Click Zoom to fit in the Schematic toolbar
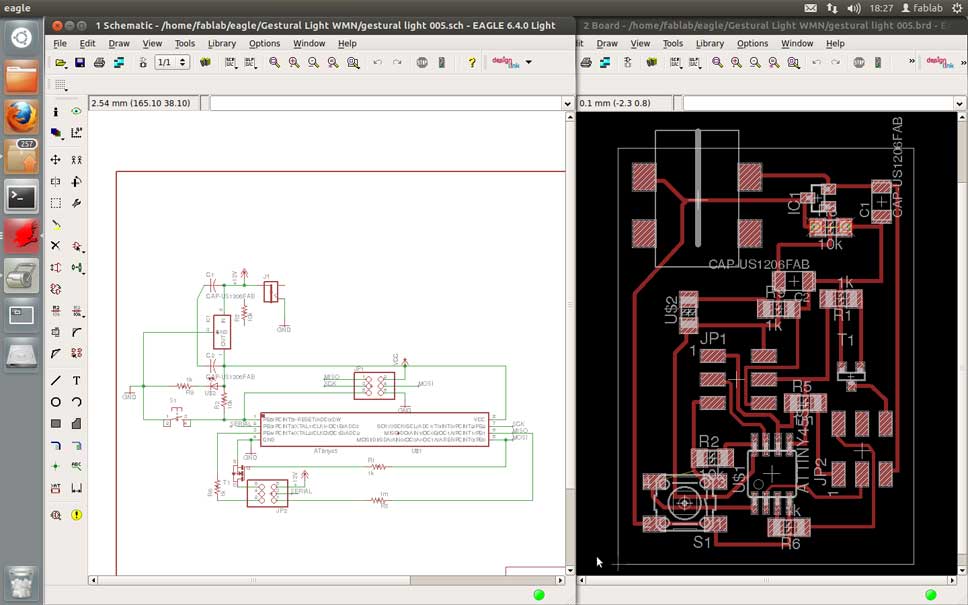Viewport: 968px width, 605px height. [x=274, y=62]
